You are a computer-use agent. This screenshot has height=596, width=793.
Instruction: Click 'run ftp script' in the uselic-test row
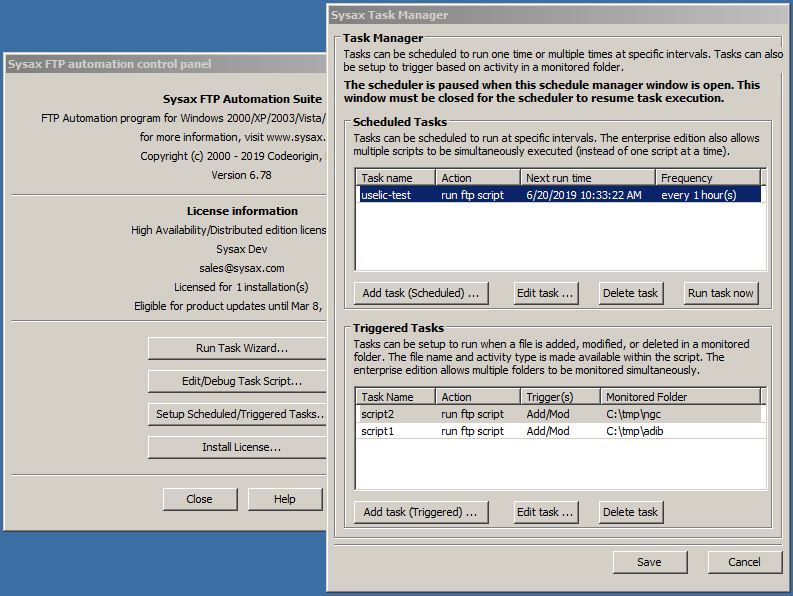472,195
